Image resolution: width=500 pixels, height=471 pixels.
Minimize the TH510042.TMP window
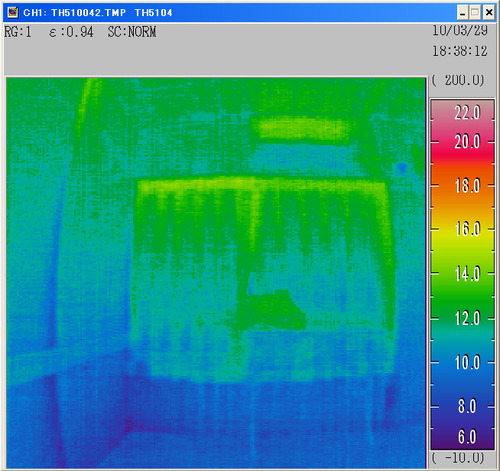pyautogui.click(x=462, y=13)
